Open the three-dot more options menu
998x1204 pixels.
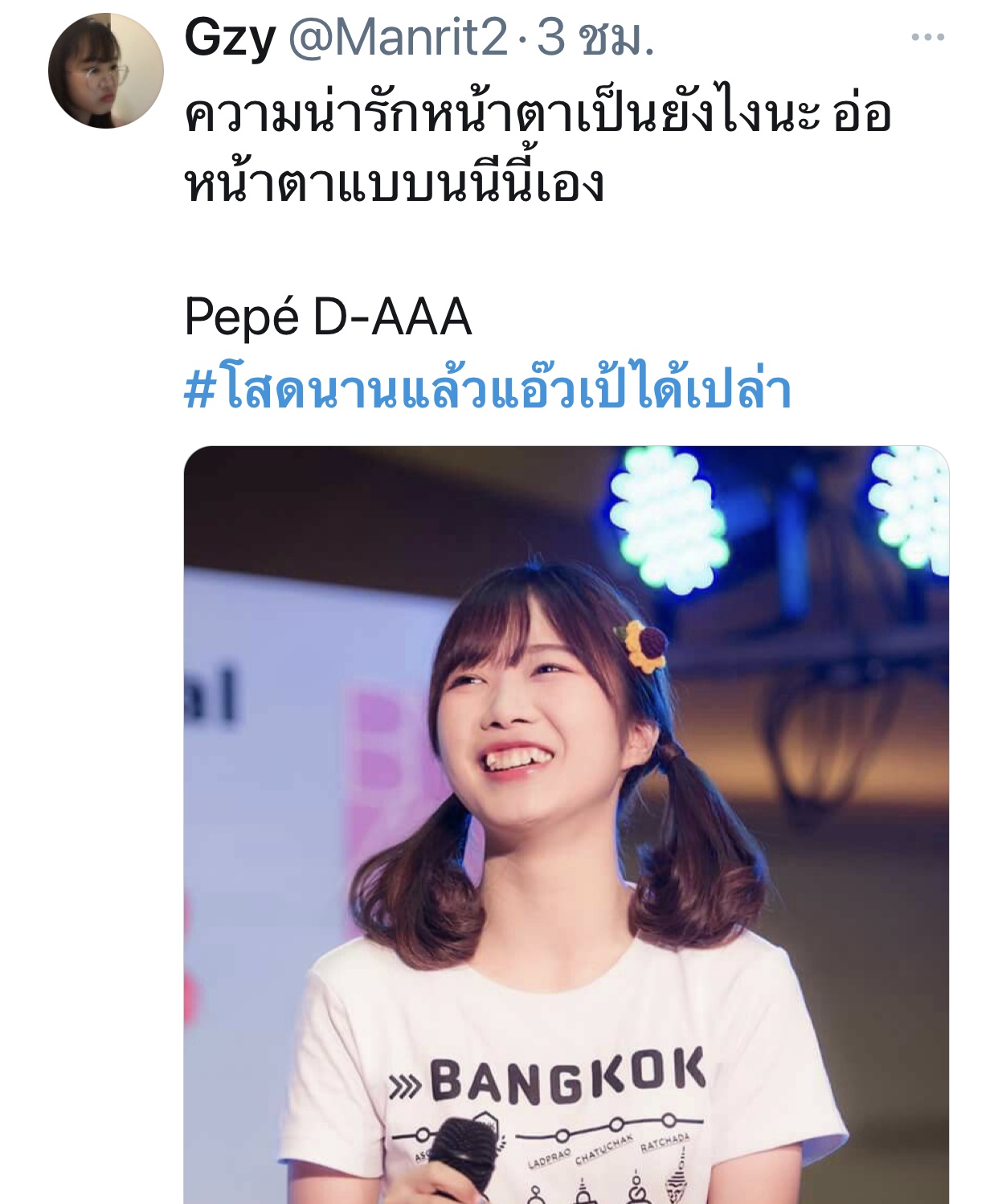click(927, 37)
